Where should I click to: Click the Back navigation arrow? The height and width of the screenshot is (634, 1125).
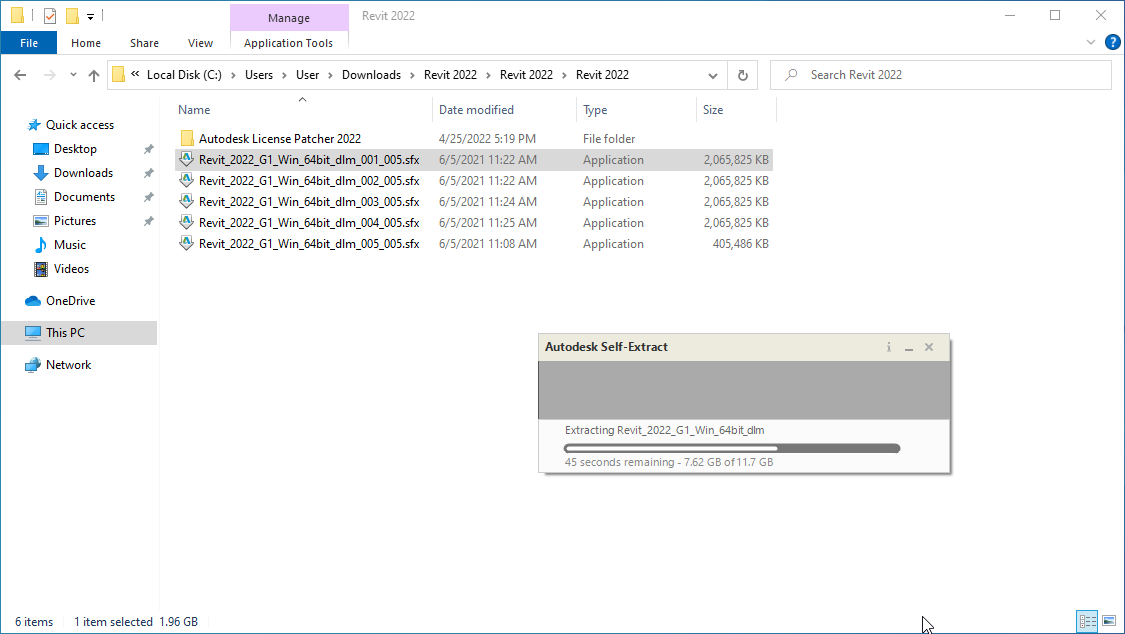[20, 75]
